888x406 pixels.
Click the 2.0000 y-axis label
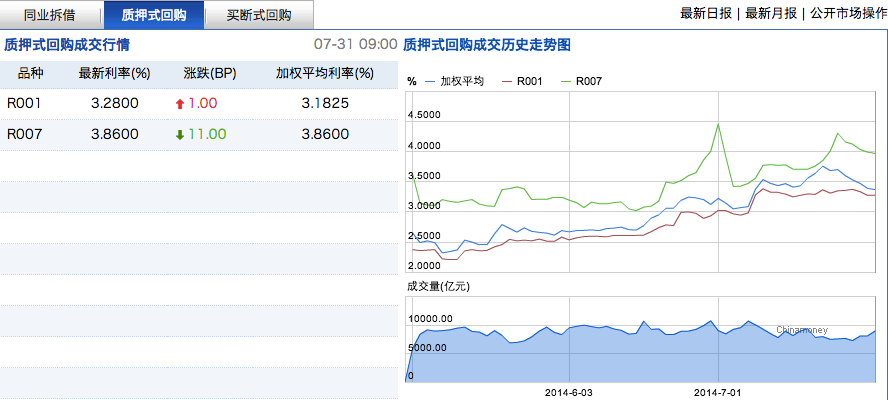point(424,266)
